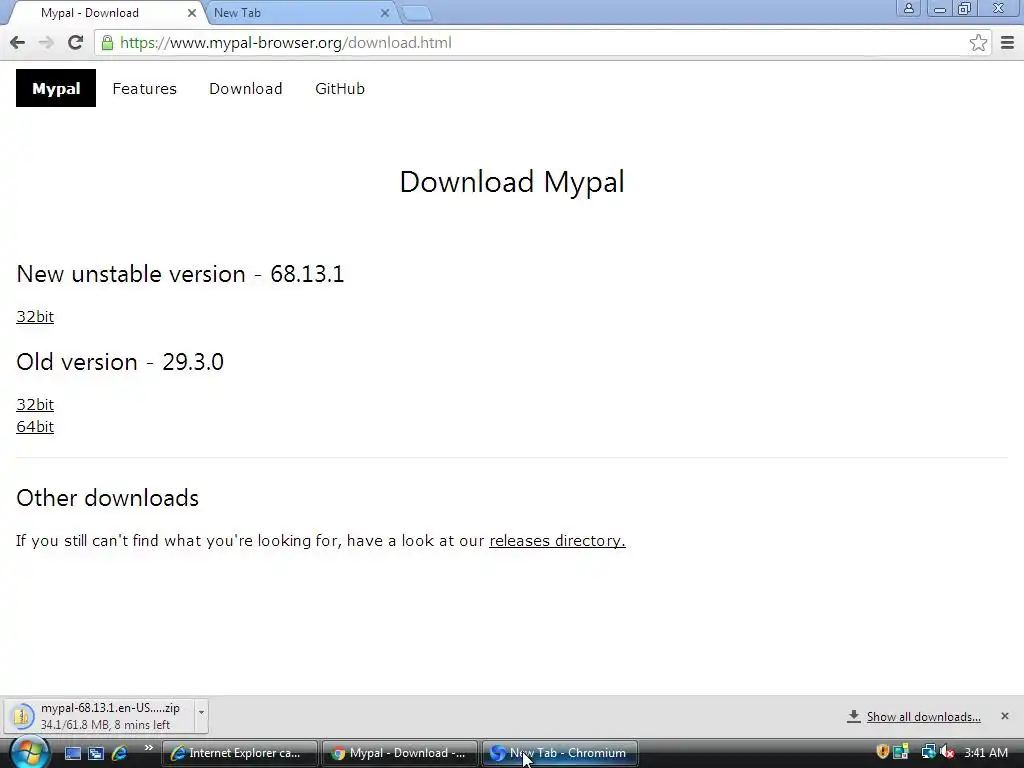Open the GitHub navigation item
The image size is (1024, 768).
tap(340, 89)
